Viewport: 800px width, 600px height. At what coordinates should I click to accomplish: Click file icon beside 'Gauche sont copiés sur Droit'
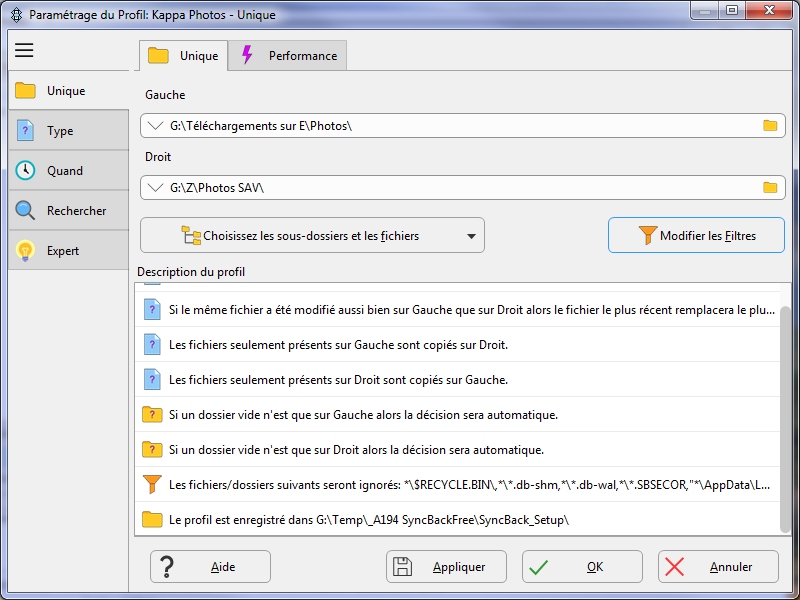pos(152,344)
